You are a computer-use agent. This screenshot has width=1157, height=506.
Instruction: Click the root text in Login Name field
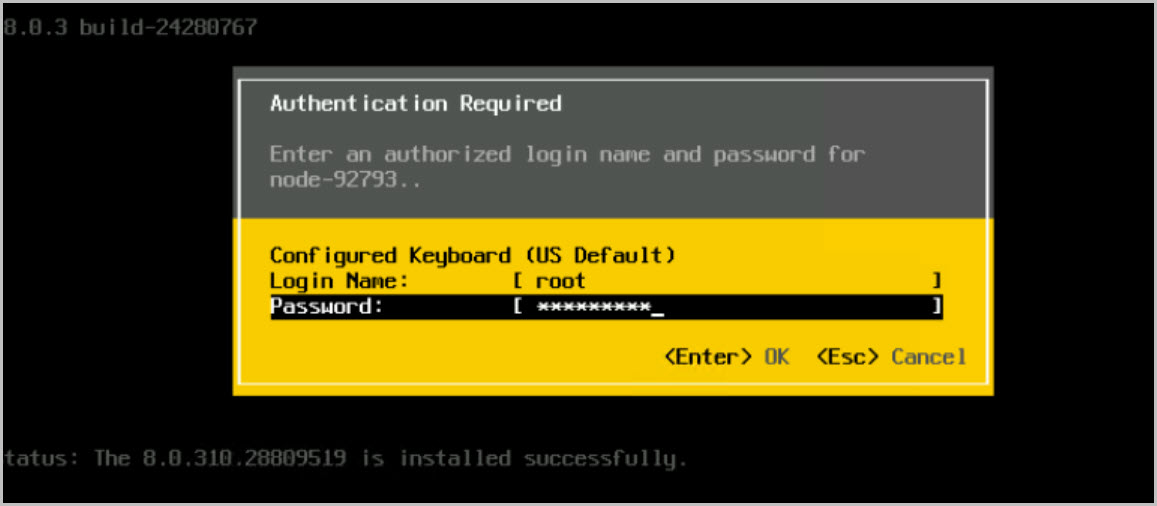point(560,282)
